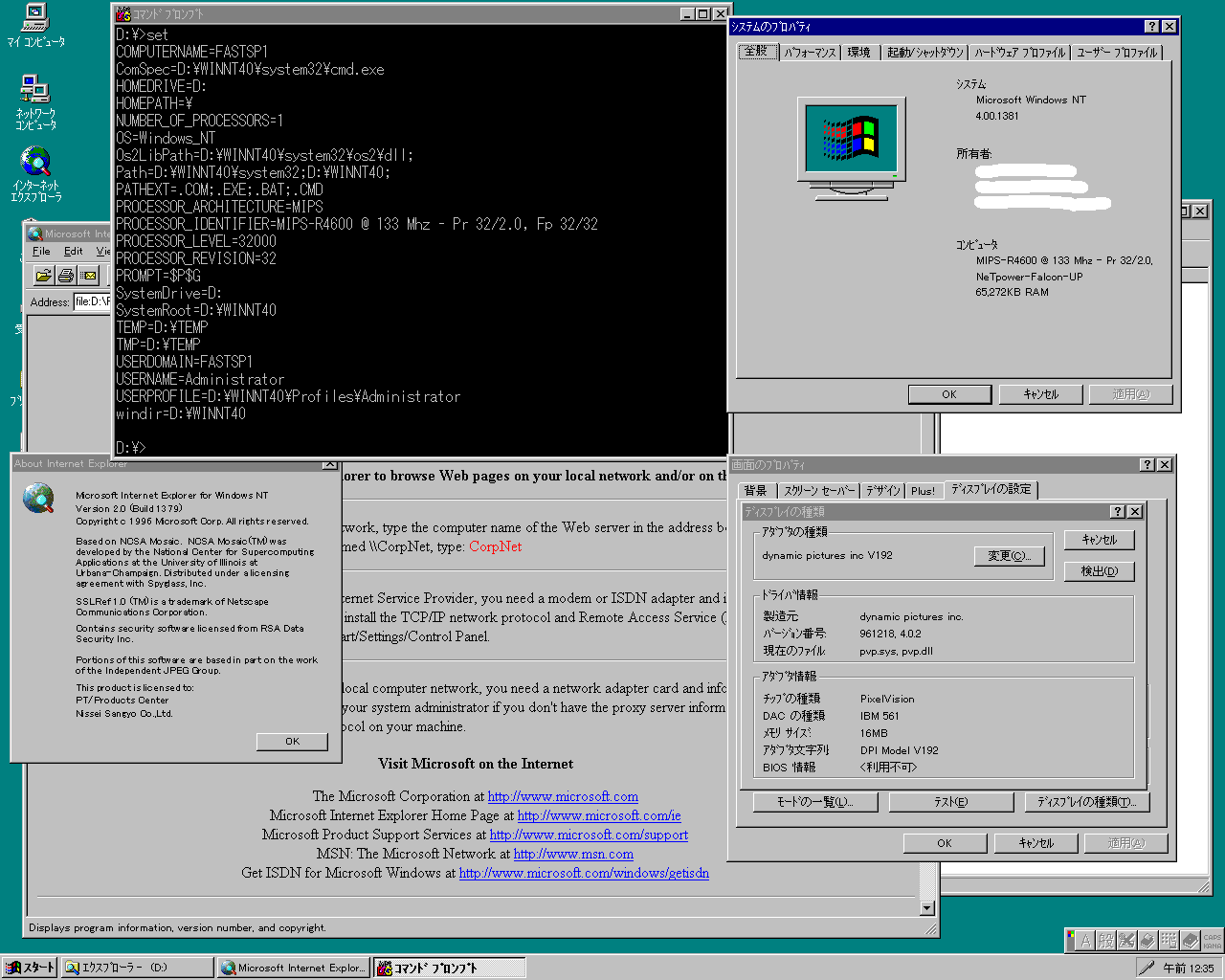
Task: Select the 環境 (Environment) tab
Action: [x=859, y=53]
